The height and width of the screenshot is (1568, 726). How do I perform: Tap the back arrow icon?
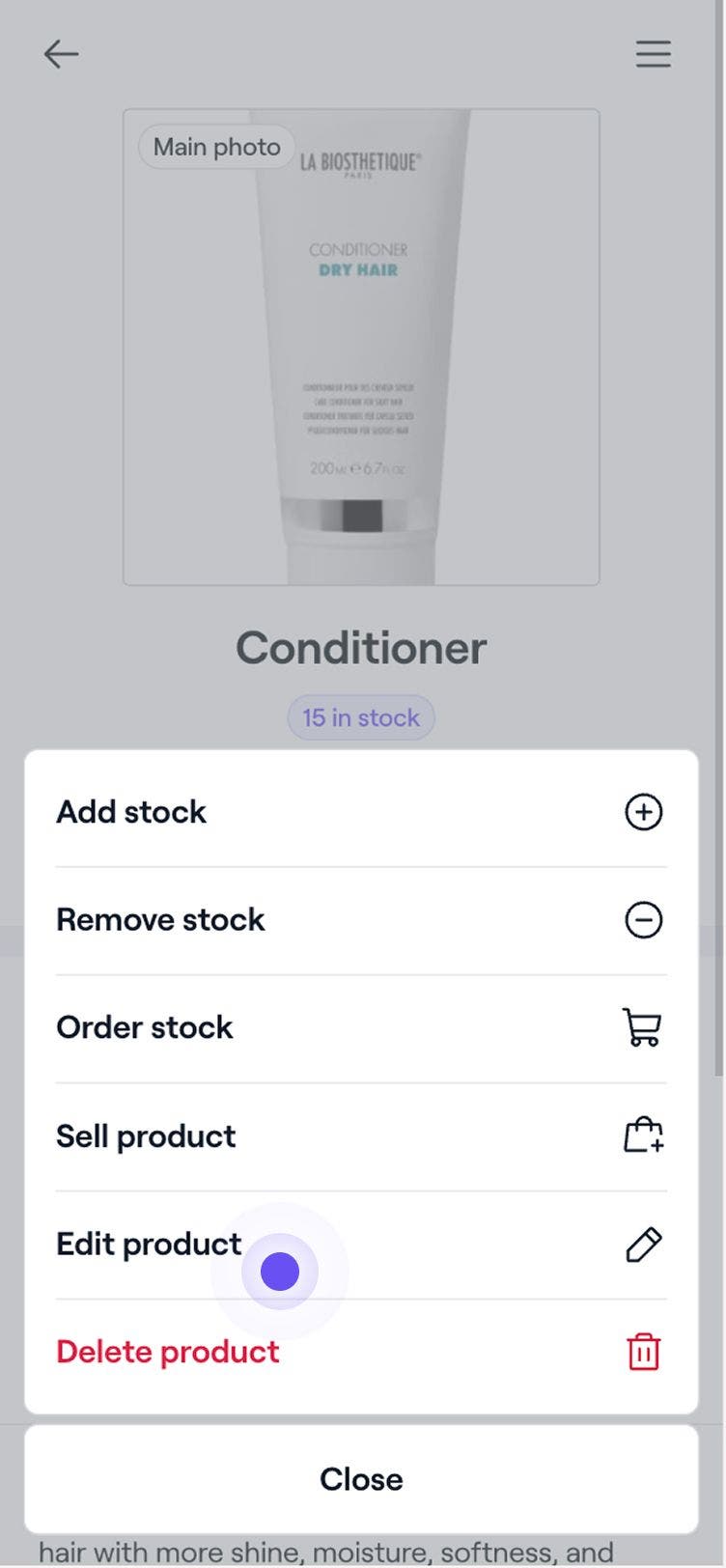61,54
